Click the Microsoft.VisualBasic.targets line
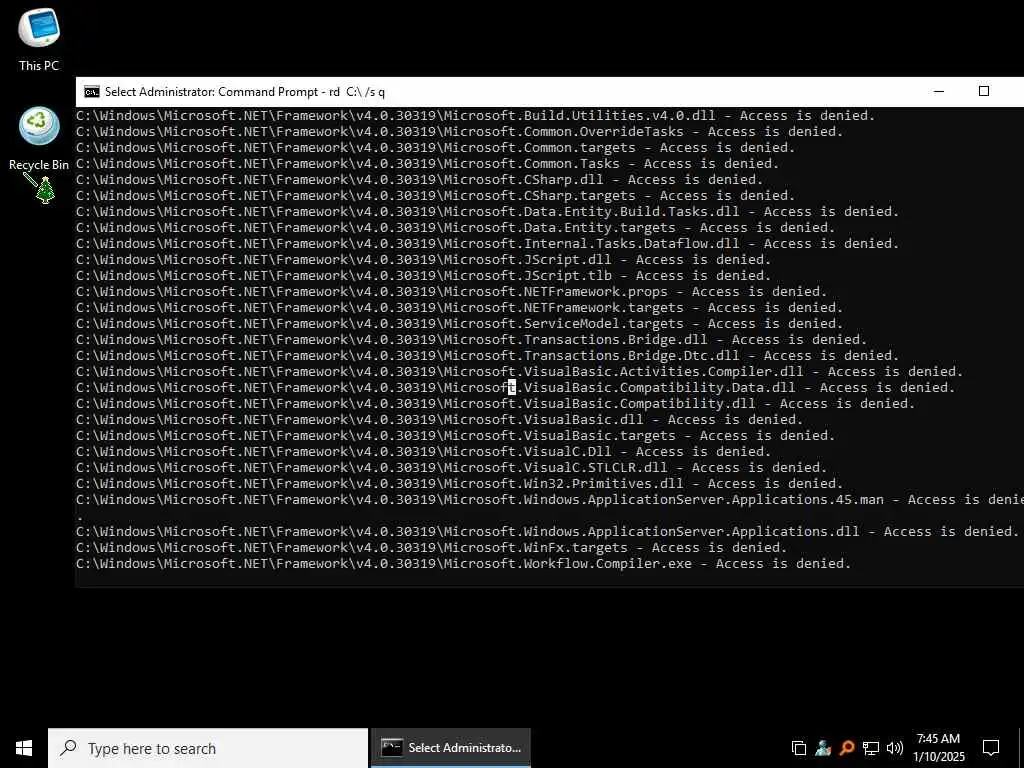 pyautogui.click(x=455, y=436)
